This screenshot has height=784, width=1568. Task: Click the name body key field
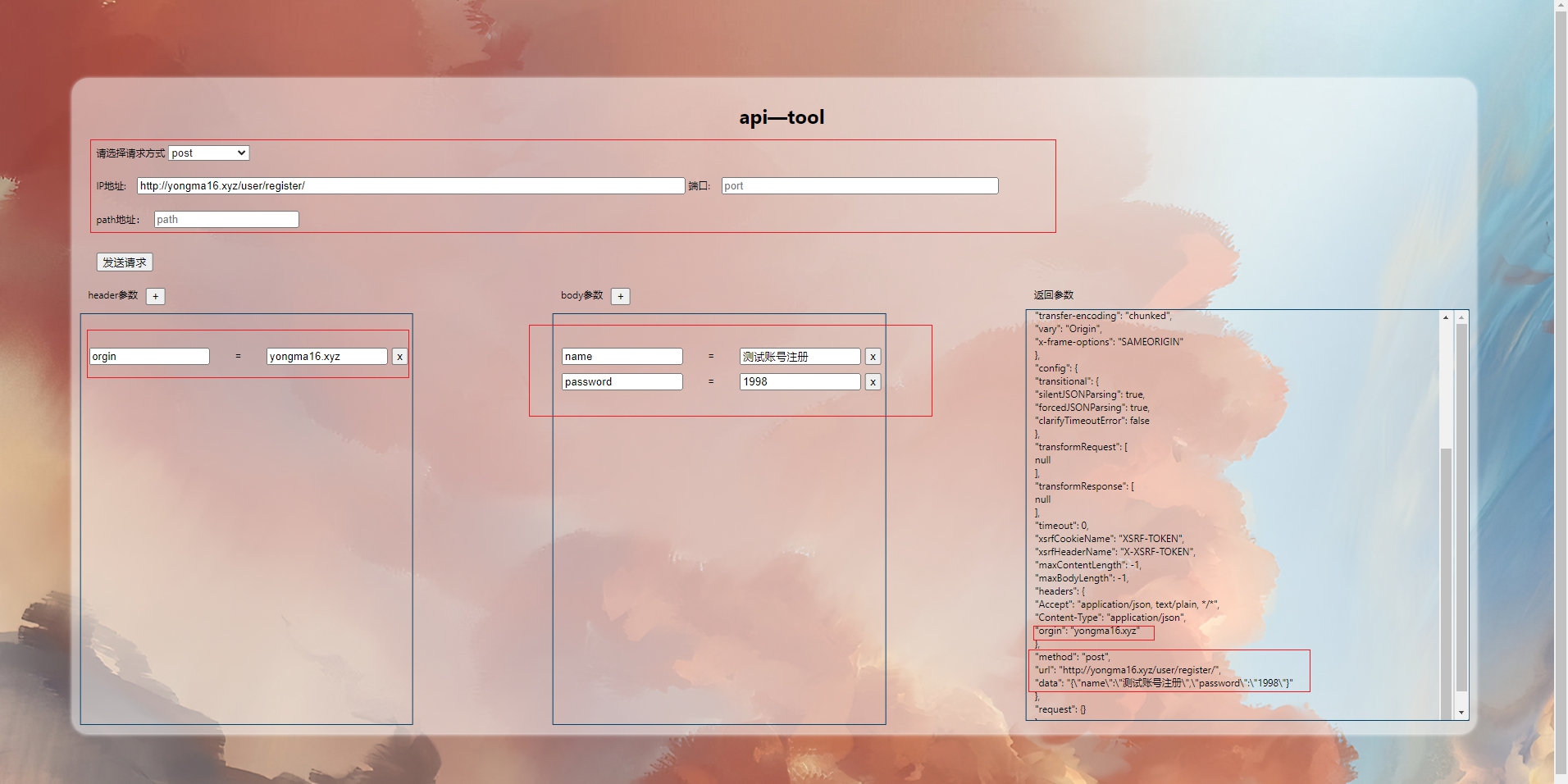(x=622, y=357)
